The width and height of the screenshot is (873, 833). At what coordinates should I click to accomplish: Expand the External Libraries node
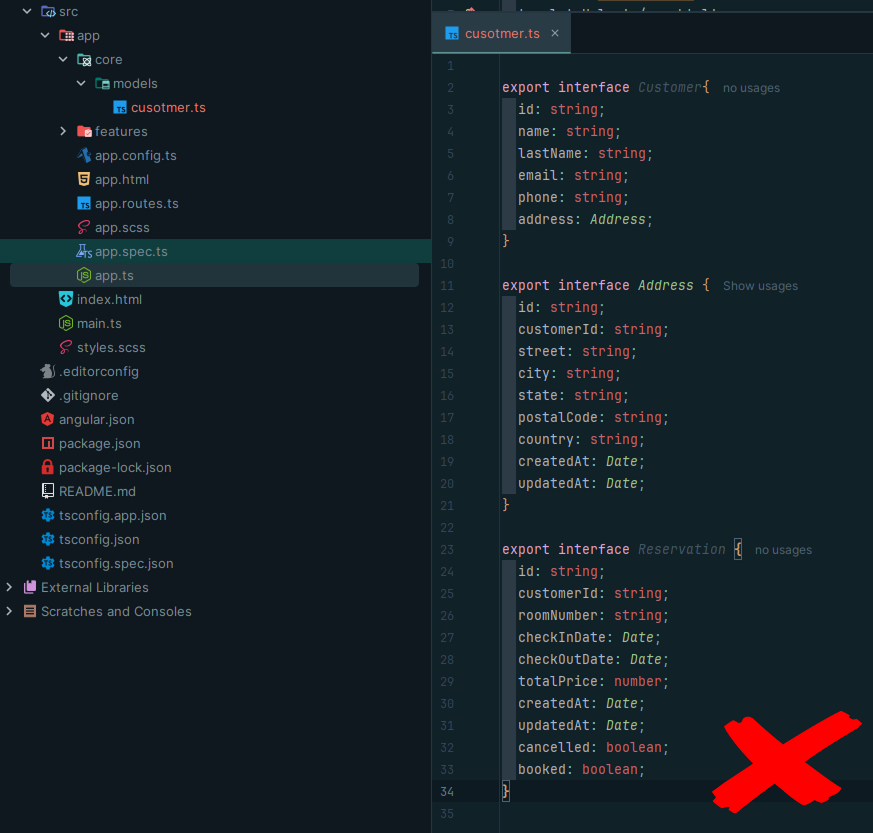pos(10,587)
